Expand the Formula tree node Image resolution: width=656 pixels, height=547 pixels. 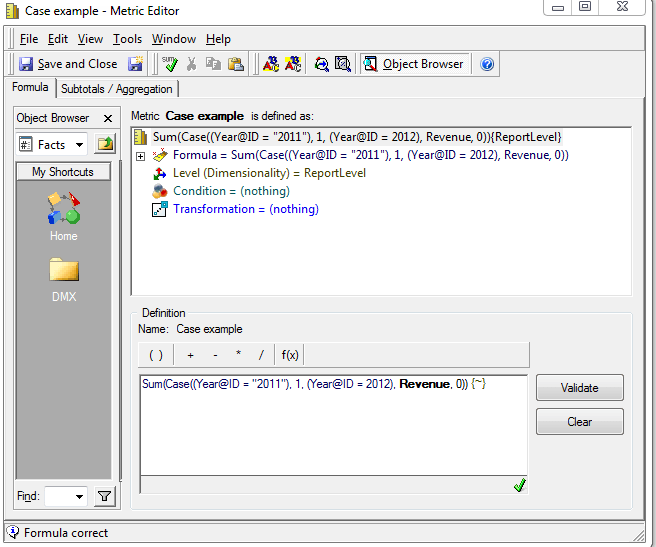tap(140, 155)
